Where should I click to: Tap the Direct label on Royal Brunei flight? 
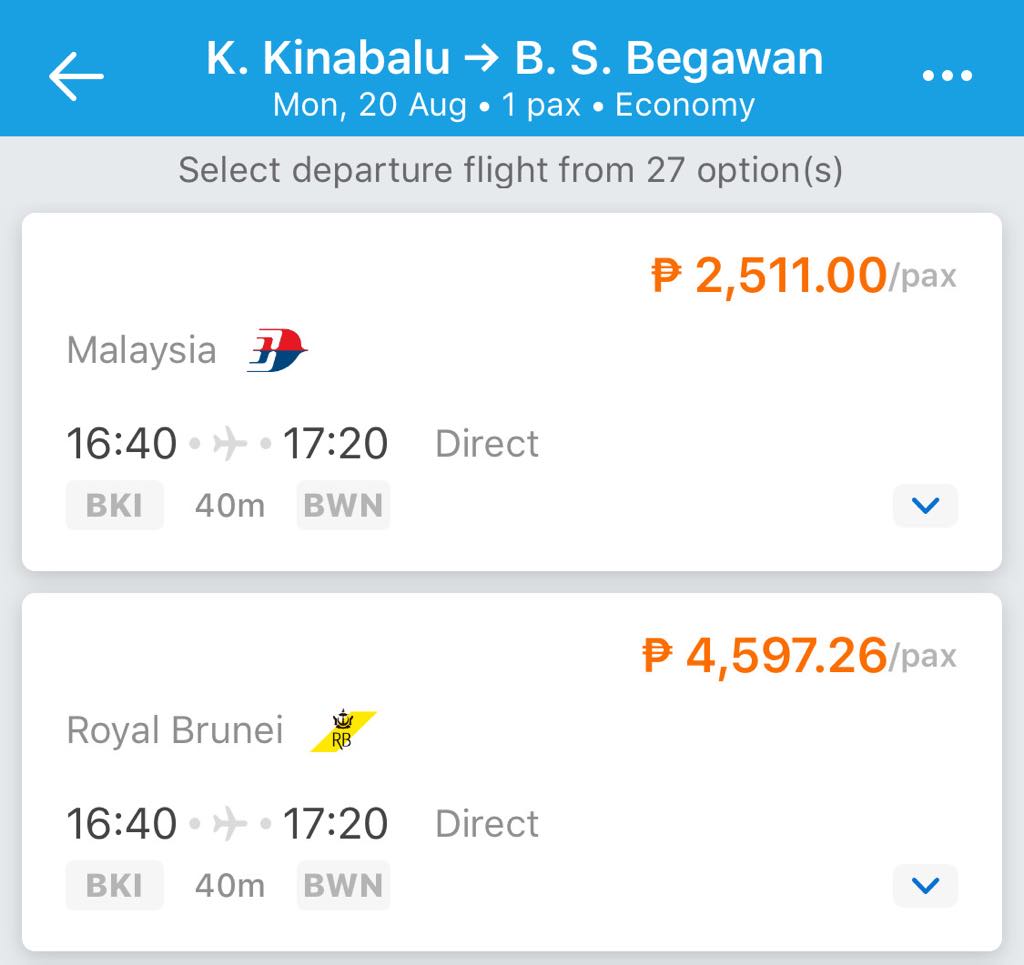pyautogui.click(x=487, y=824)
